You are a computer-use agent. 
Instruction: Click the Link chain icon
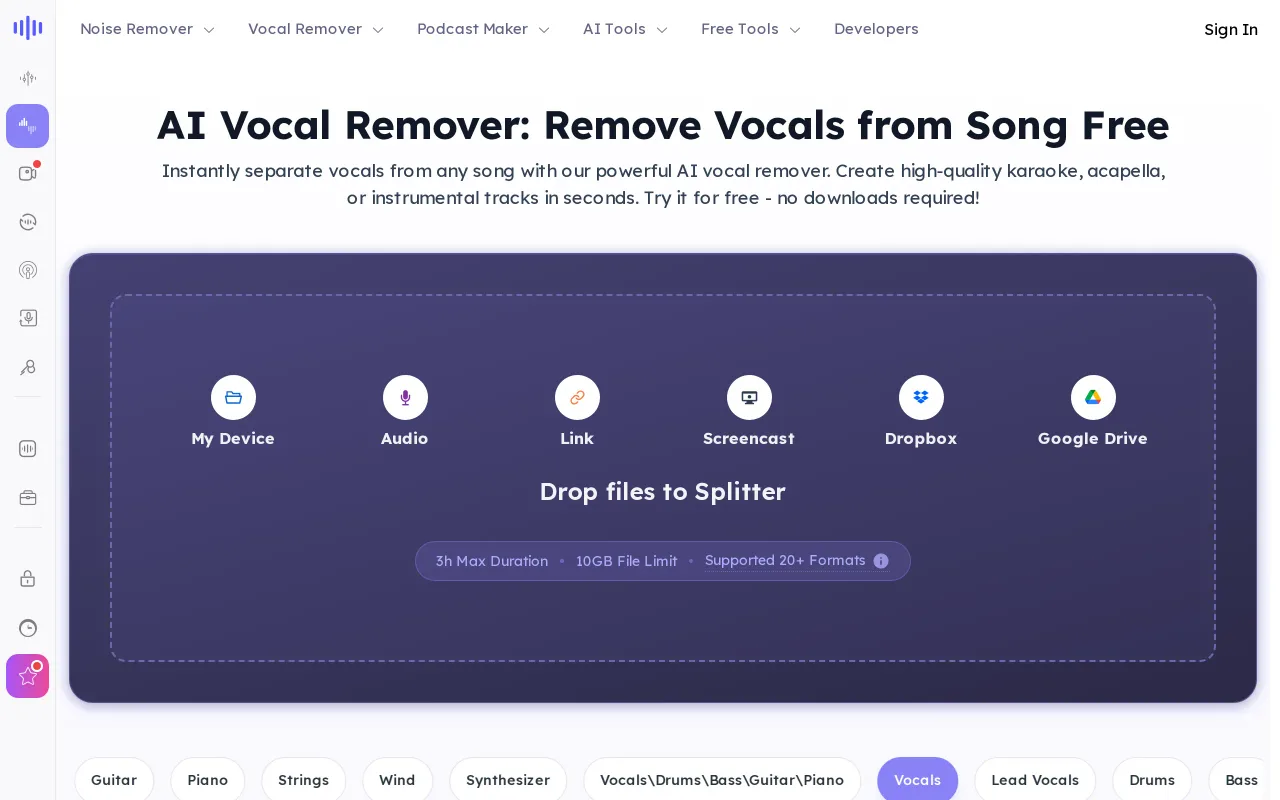(x=577, y=398)
